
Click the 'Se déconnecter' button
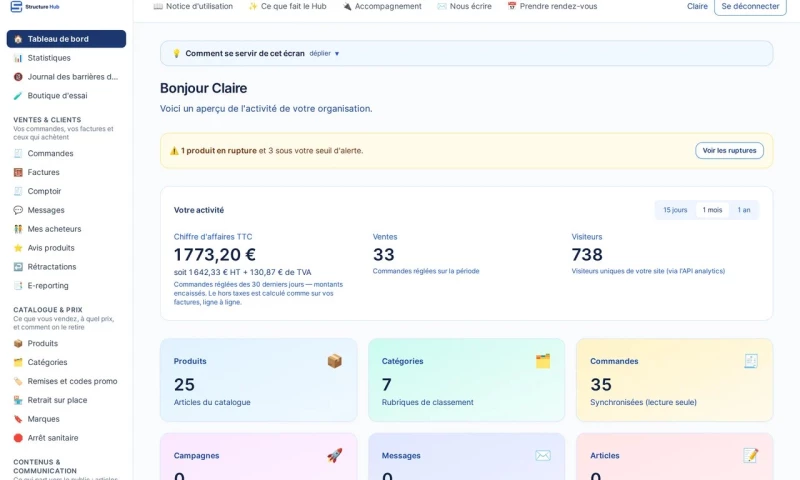coord(750,7)
